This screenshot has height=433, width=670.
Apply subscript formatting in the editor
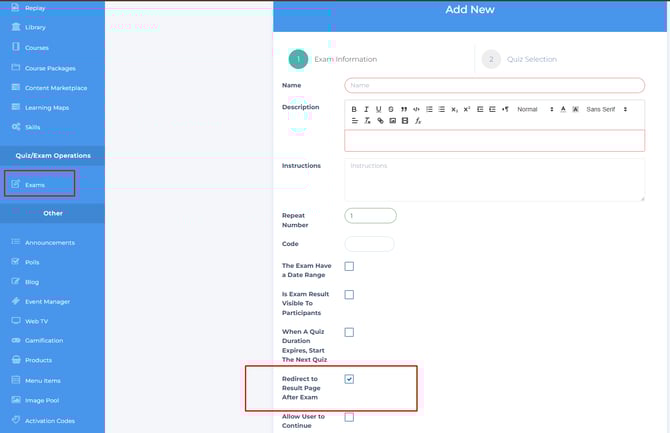coord(454,109)
